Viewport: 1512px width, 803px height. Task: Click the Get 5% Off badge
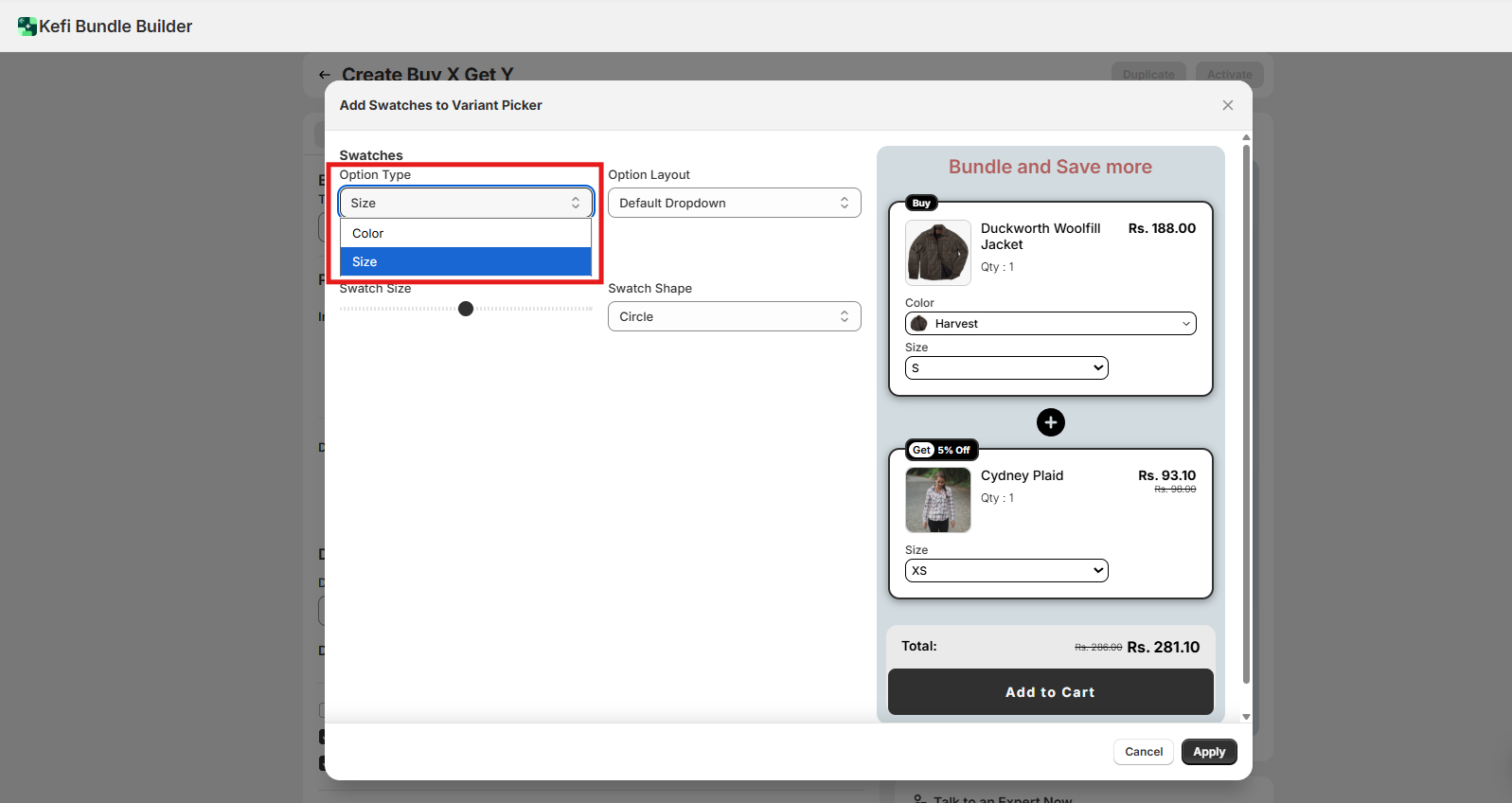click(x=941, y=450)
